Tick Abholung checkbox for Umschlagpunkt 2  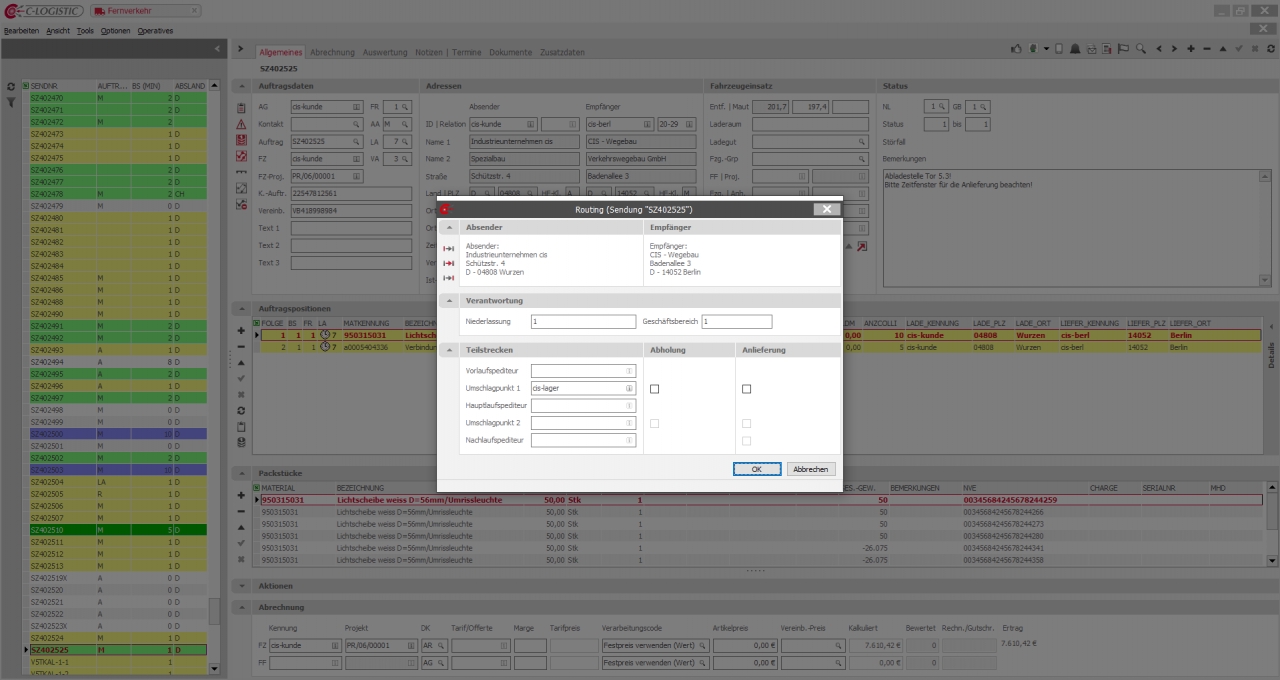pos(654,423)
